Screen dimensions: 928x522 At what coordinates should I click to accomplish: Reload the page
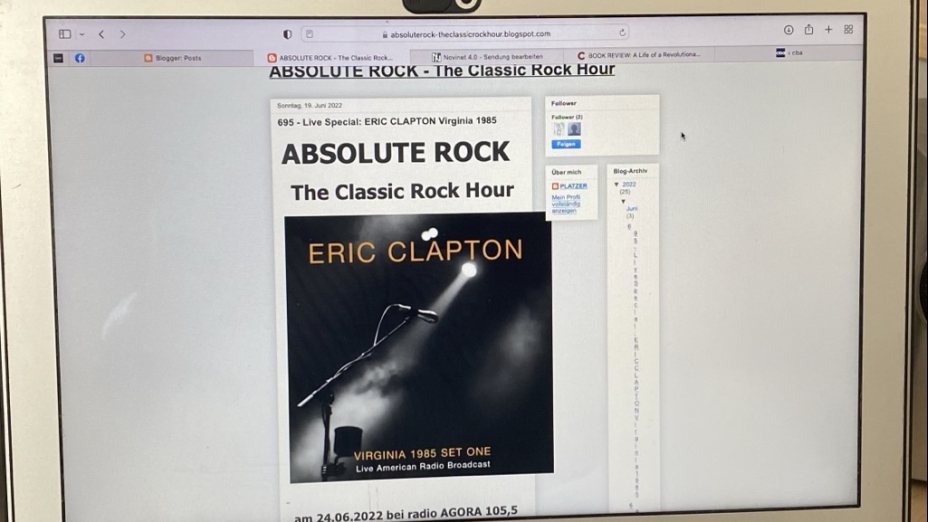(622, 33)
